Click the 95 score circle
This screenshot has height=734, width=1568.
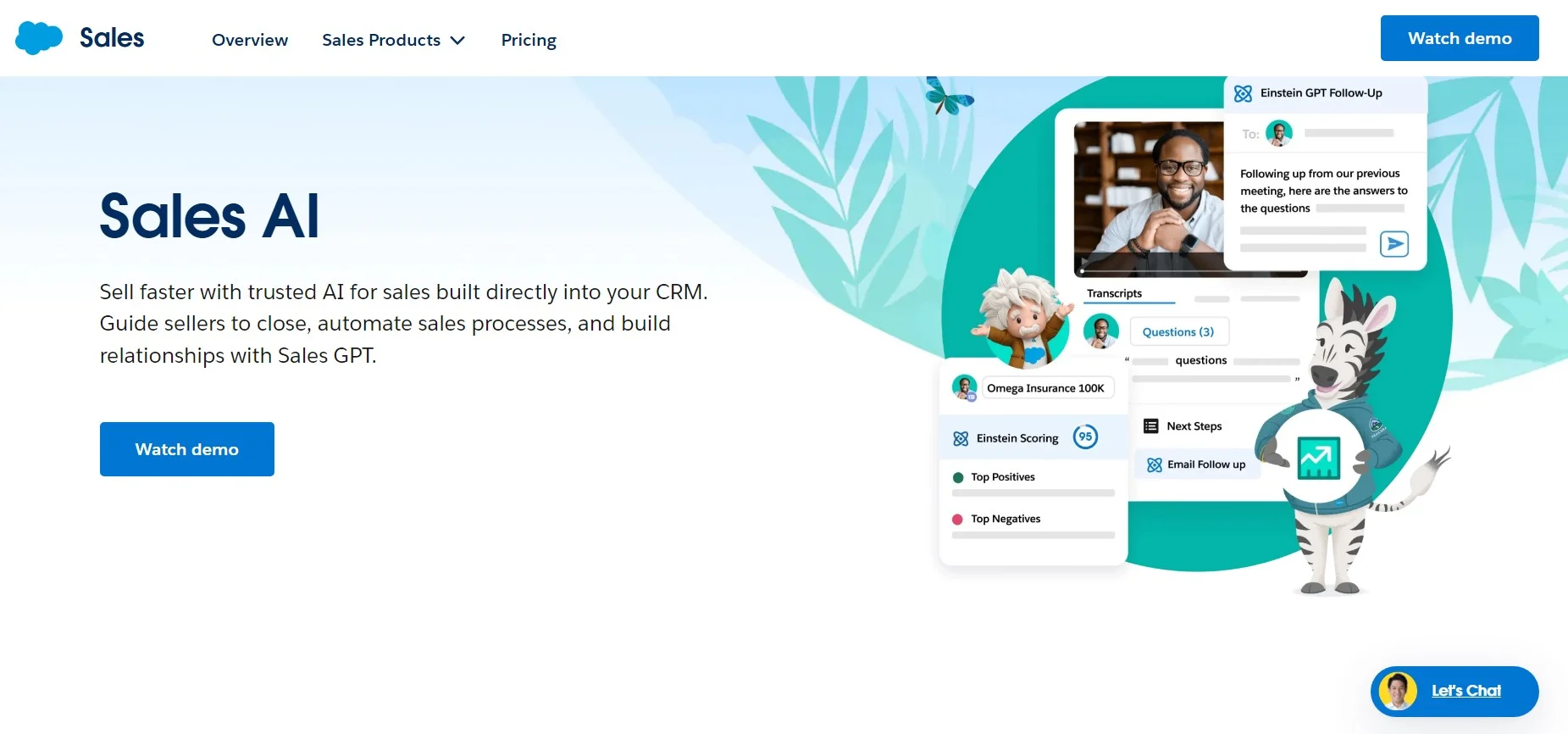click(1085, 437)
